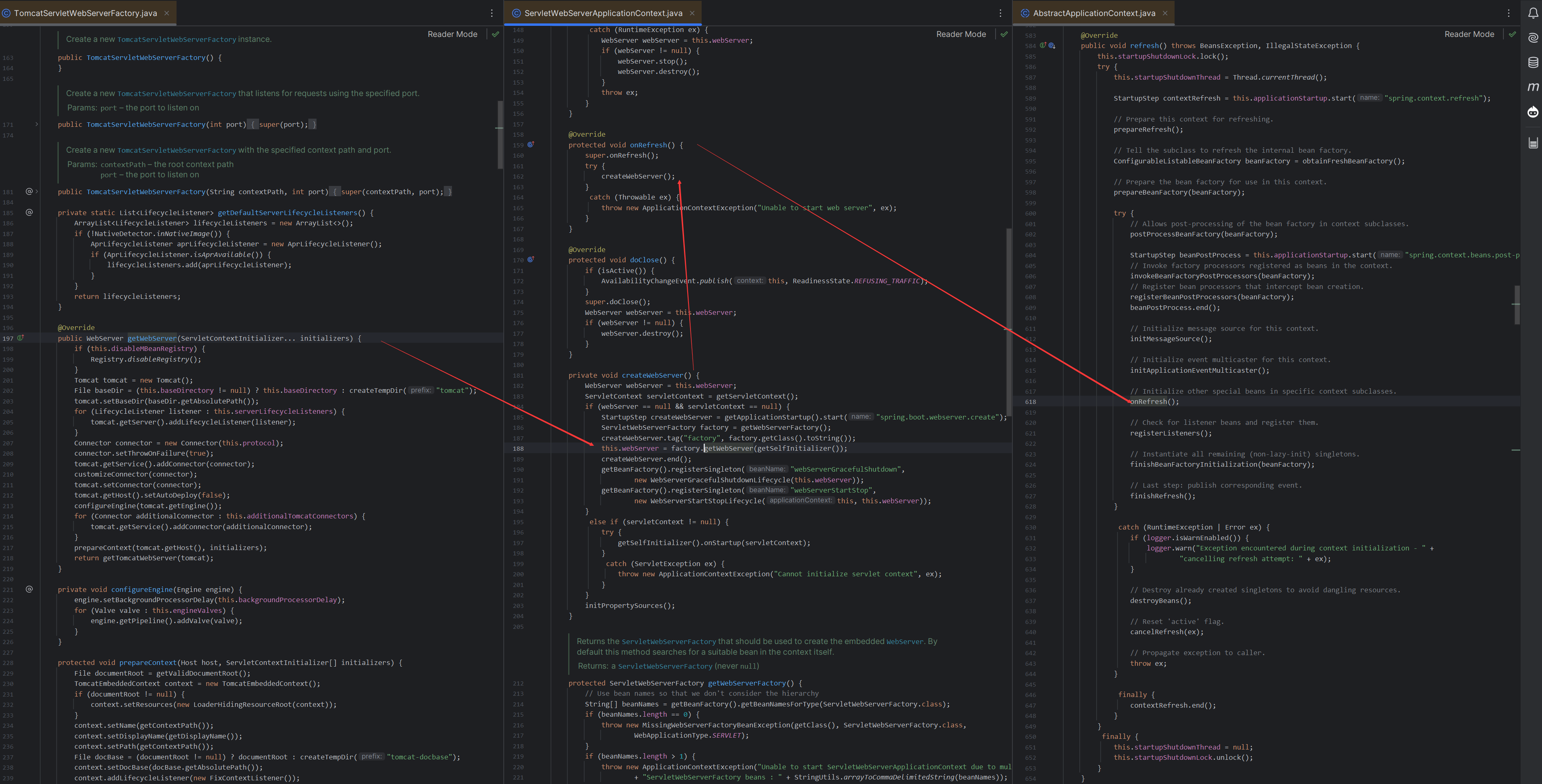Viewport: 1542px width, 784px height.
Task: Open the Maven tool window
Action: tap(1533, 87)
